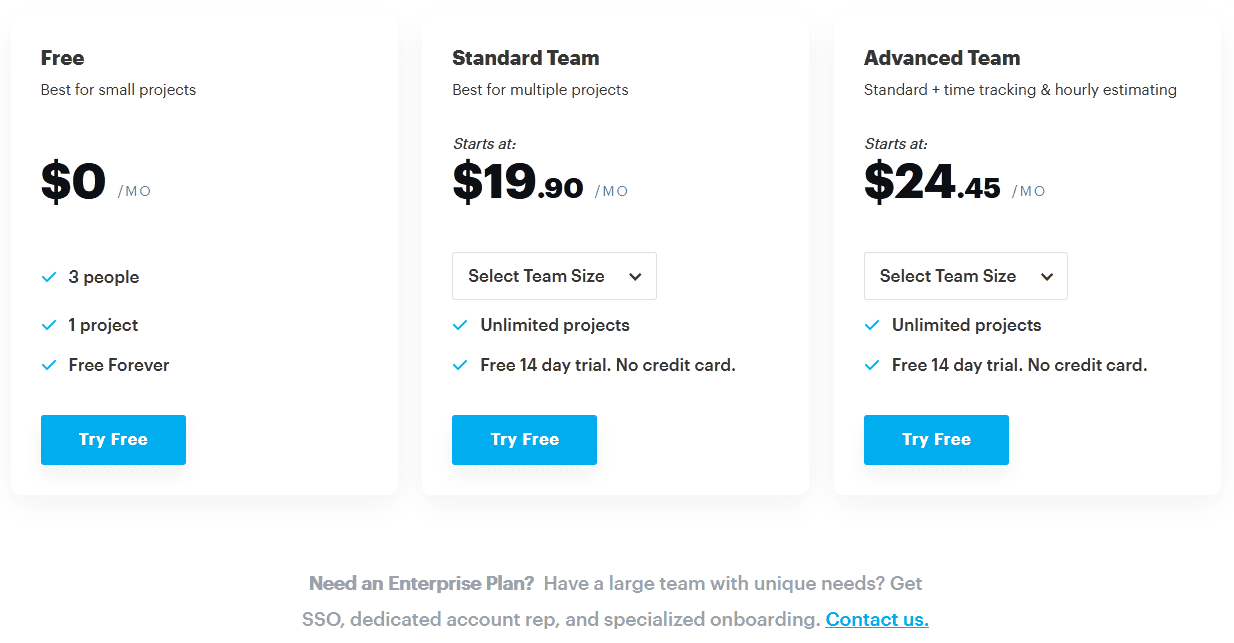Click the chevron on Advanced Team's size selector
Image resolution: width=1234 pixels, height=643 pixels.
point(1047,276)
